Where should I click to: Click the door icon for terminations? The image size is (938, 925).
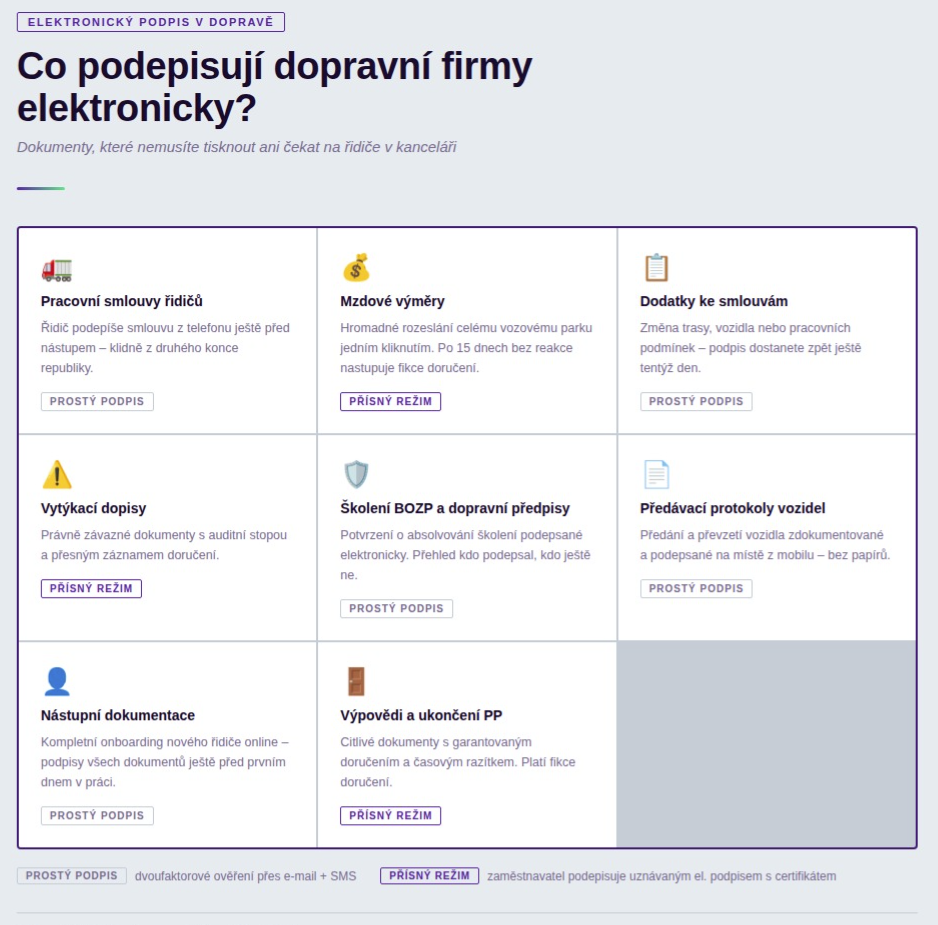coord(356,682)
